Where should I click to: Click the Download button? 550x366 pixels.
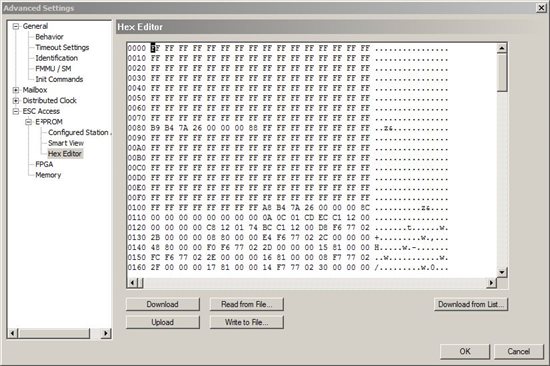point(162,304)
